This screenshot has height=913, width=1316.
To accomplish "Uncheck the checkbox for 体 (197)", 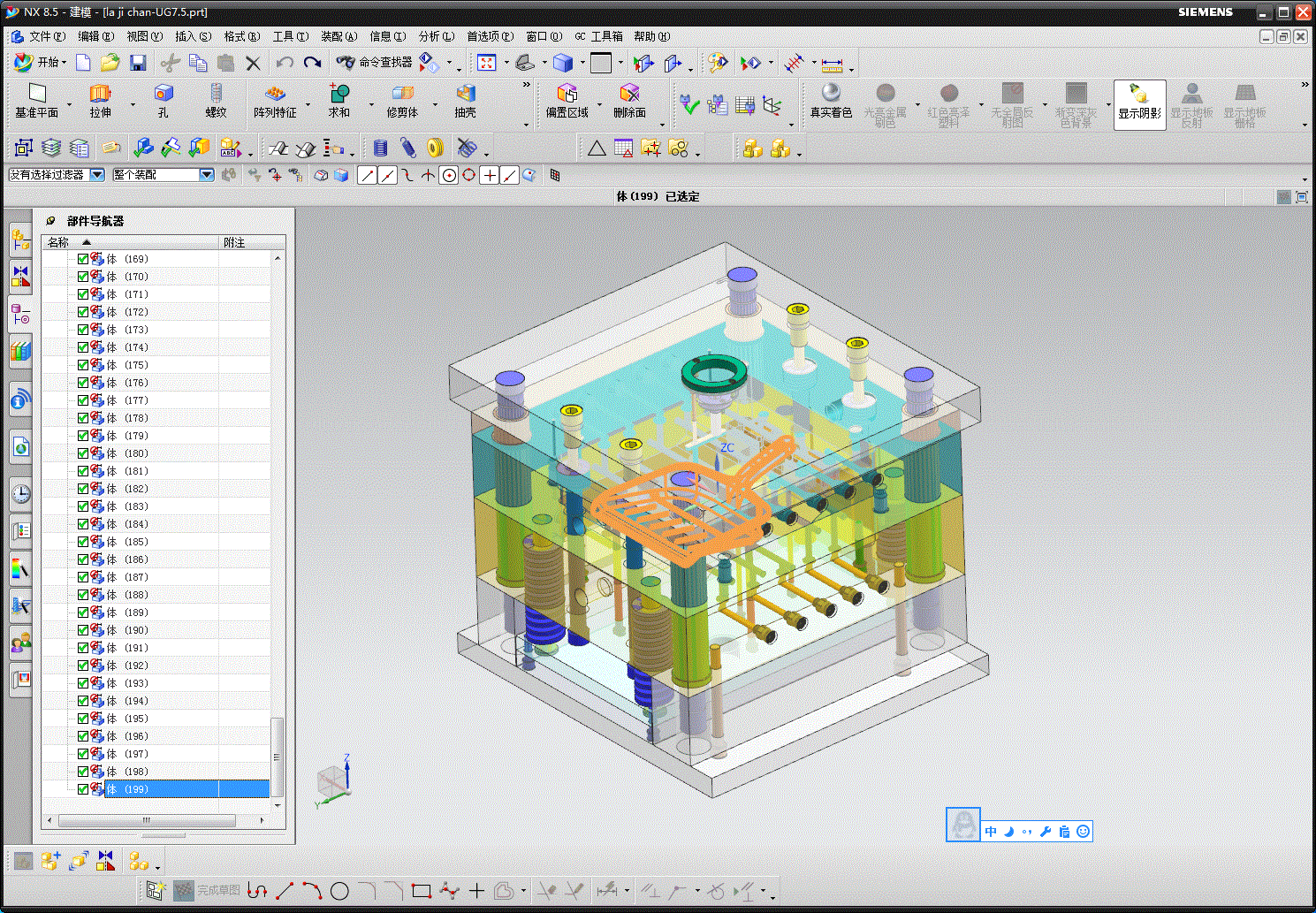I will pyautogui.click(x=83, y=754).
